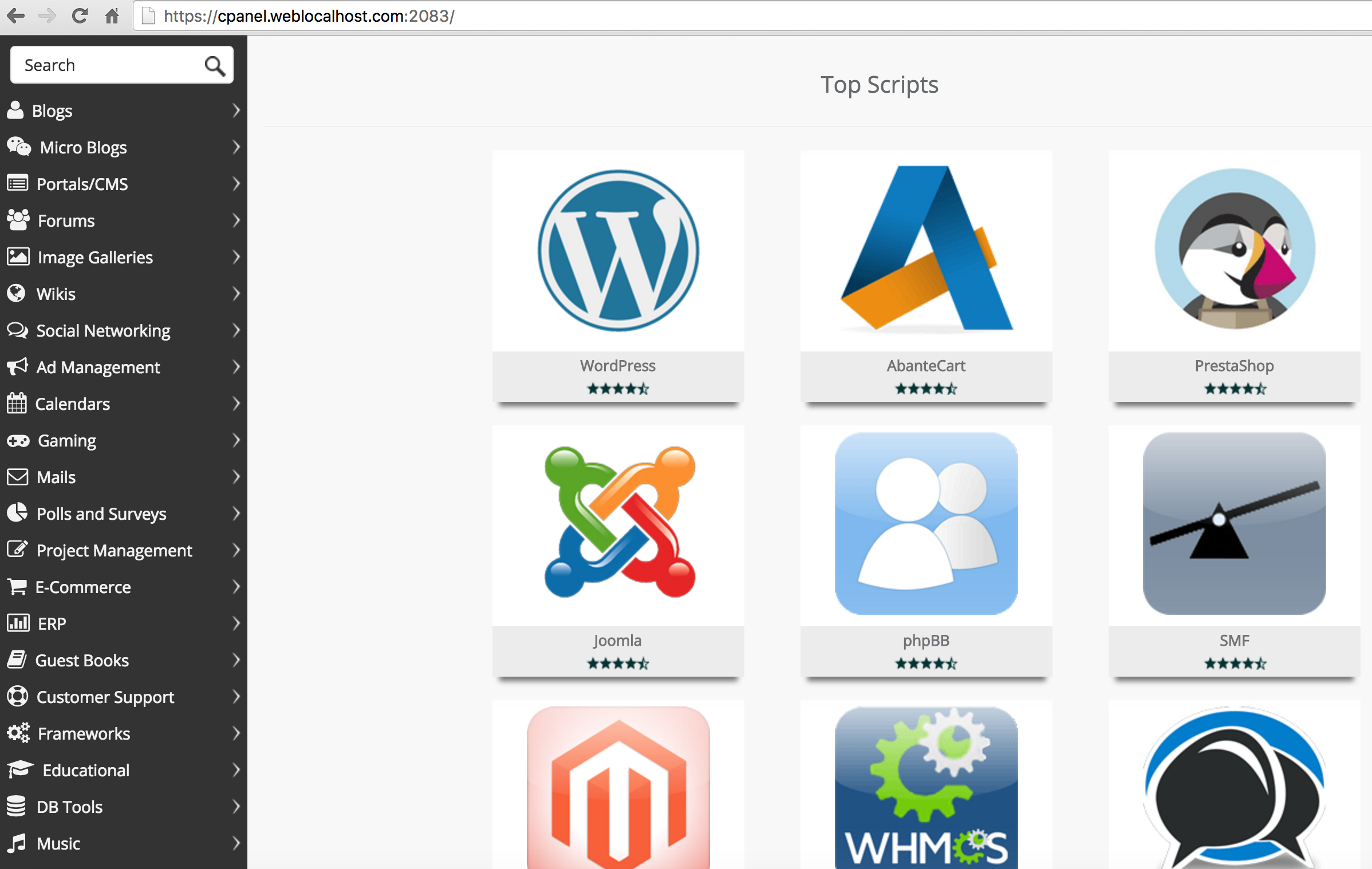
Task: Click the Wikis globe icon
Action: pos(17,293)
